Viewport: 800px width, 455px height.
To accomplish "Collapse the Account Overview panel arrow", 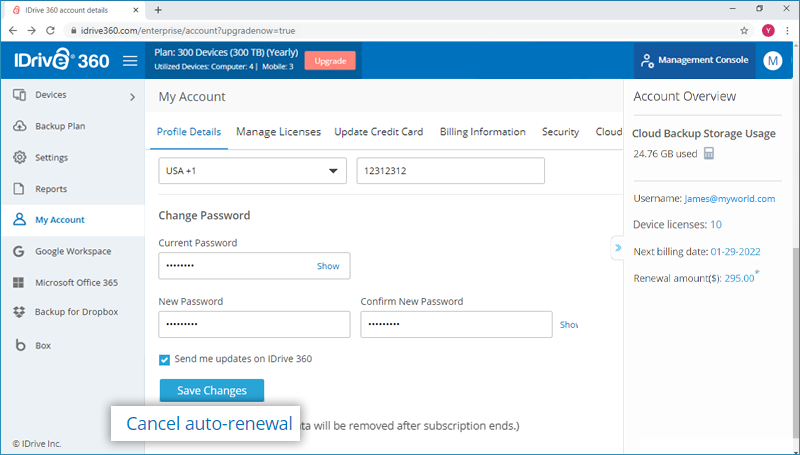I will [x=618, y=248].
